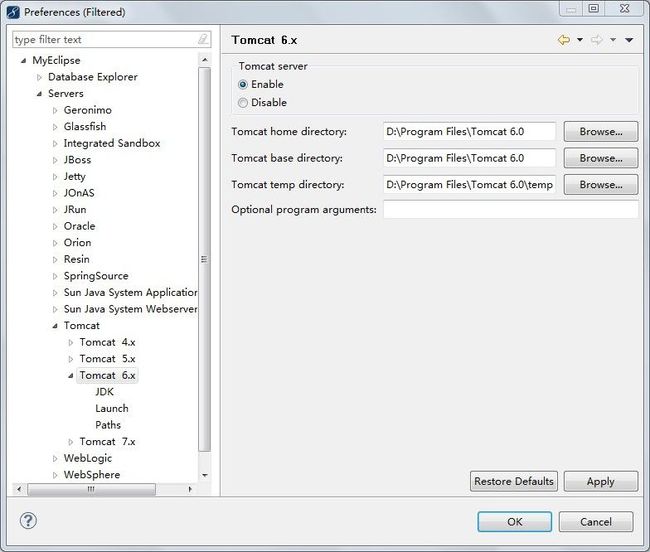The image size is (650, 552).
Task: Select Sun Java System Application item
Action: pos(131,292)
